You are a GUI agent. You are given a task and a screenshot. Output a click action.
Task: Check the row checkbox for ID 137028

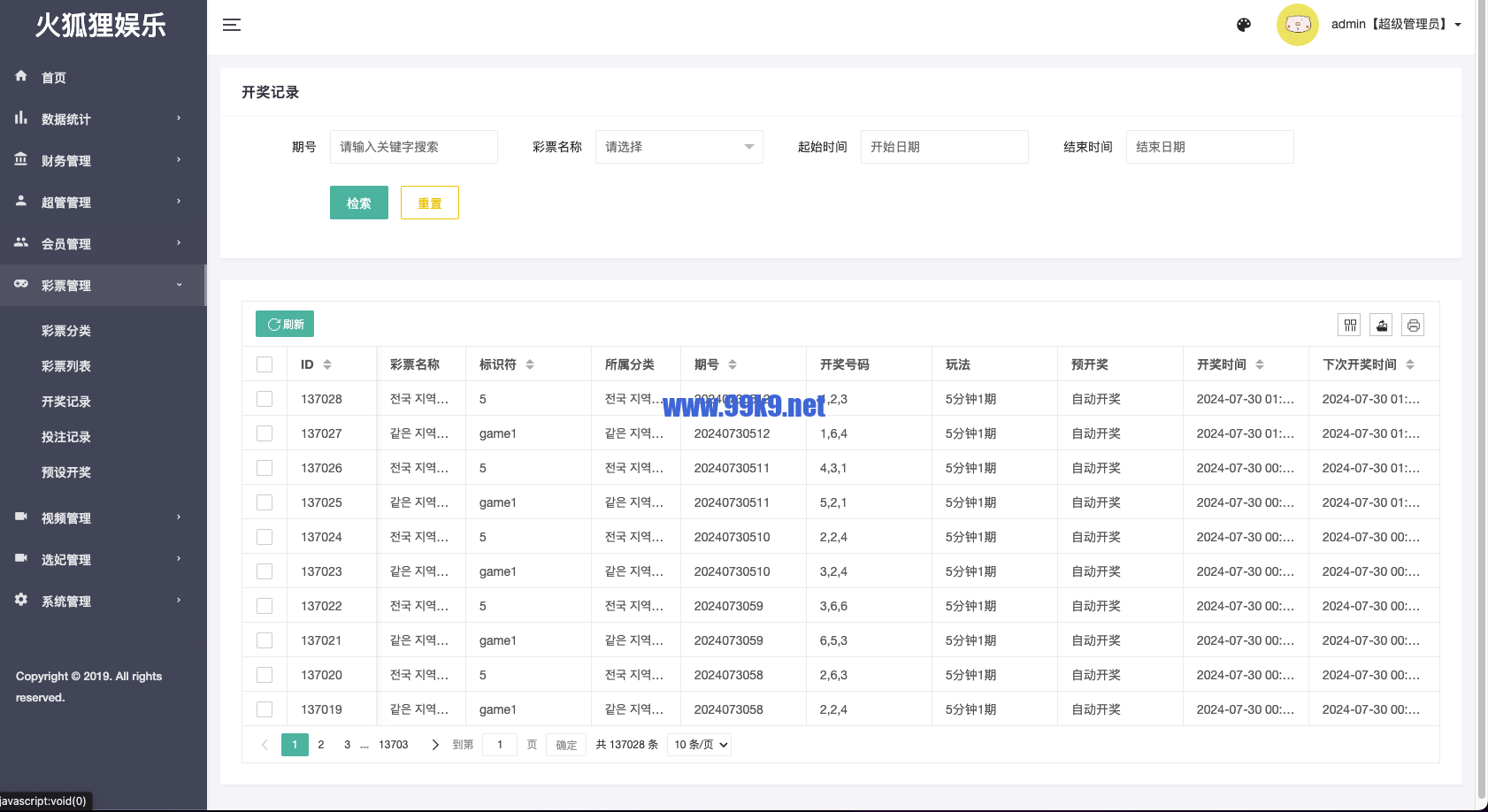tap(265, 399)
